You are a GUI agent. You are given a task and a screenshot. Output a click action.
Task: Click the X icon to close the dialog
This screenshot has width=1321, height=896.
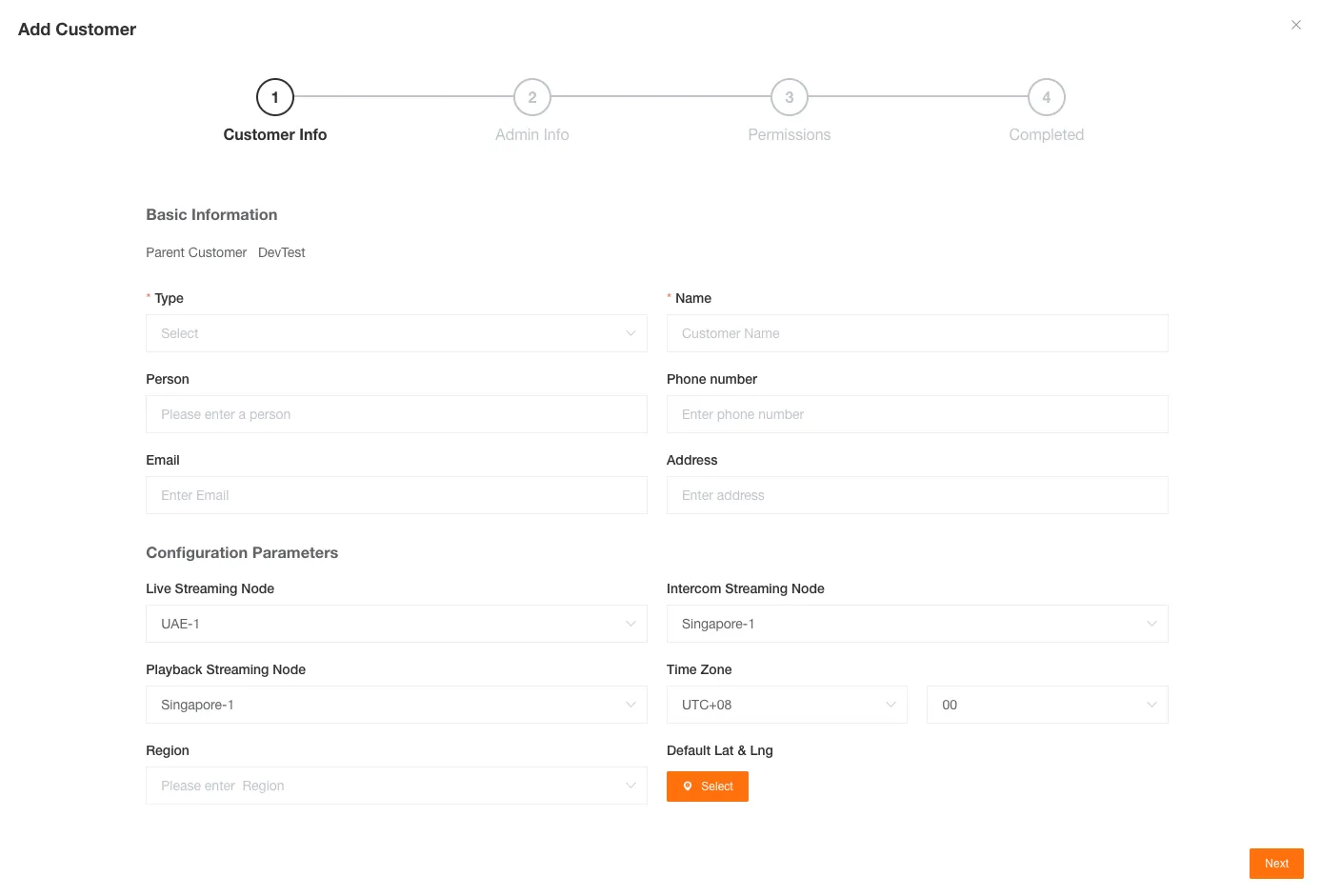point(1296,25)
